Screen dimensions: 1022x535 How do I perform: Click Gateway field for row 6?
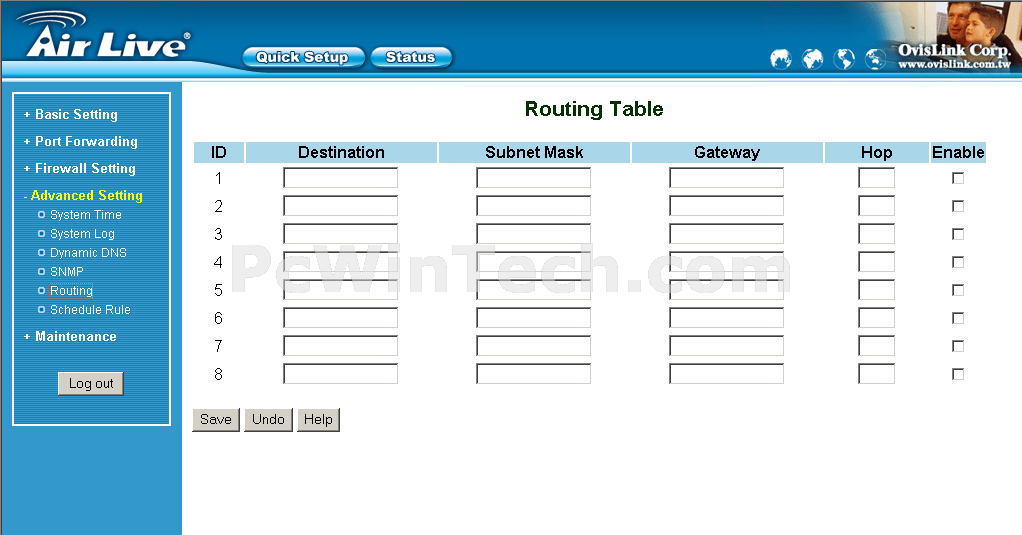(726, 318)
